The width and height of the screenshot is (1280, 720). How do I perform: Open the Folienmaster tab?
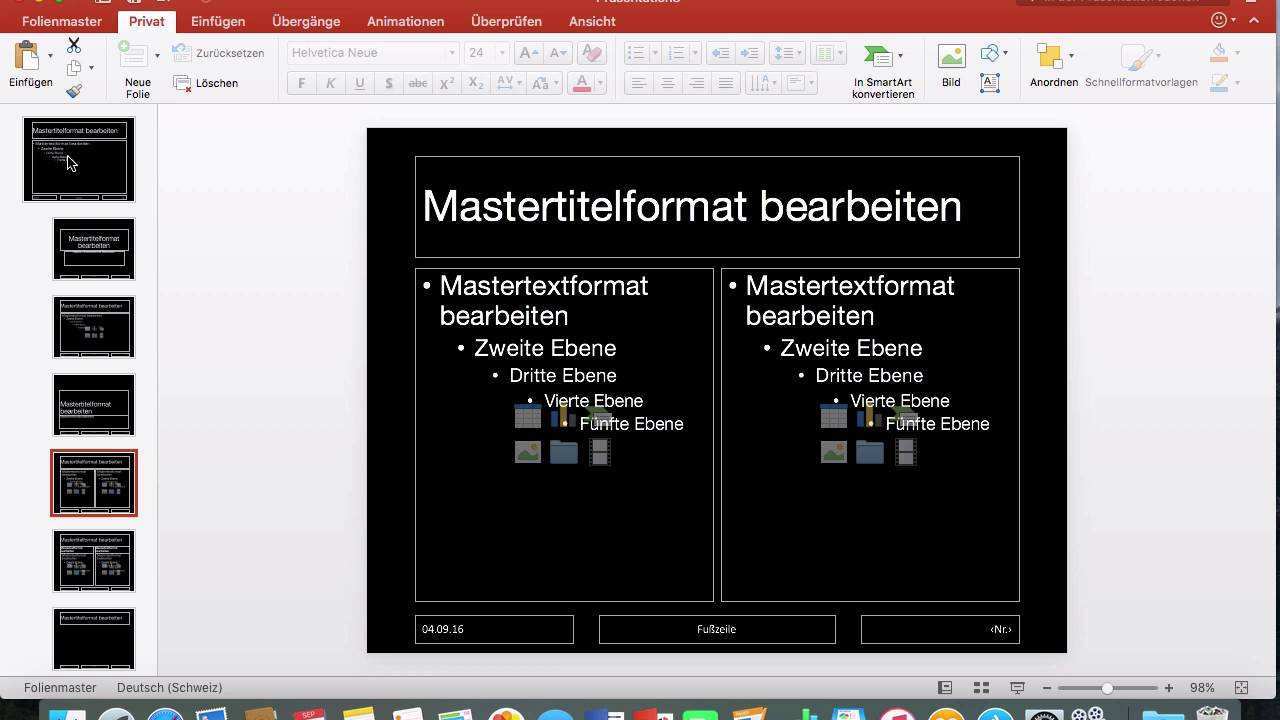point(62,21)
